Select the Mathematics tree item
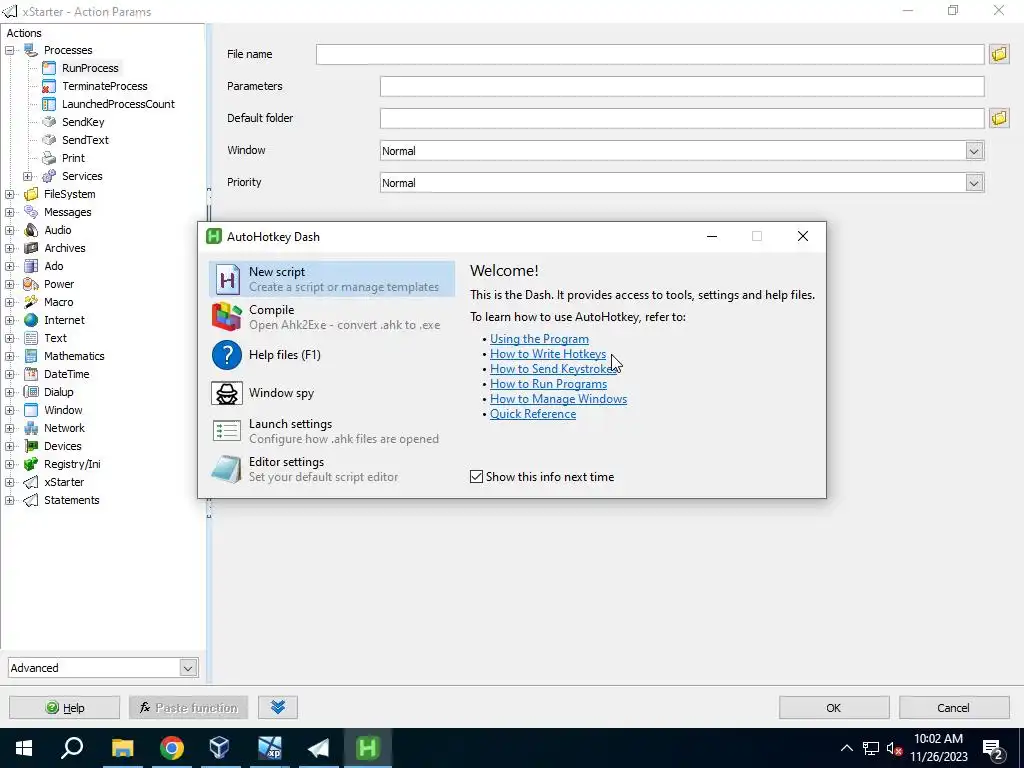Screen dimensions: 1024x768 point(74,356)
